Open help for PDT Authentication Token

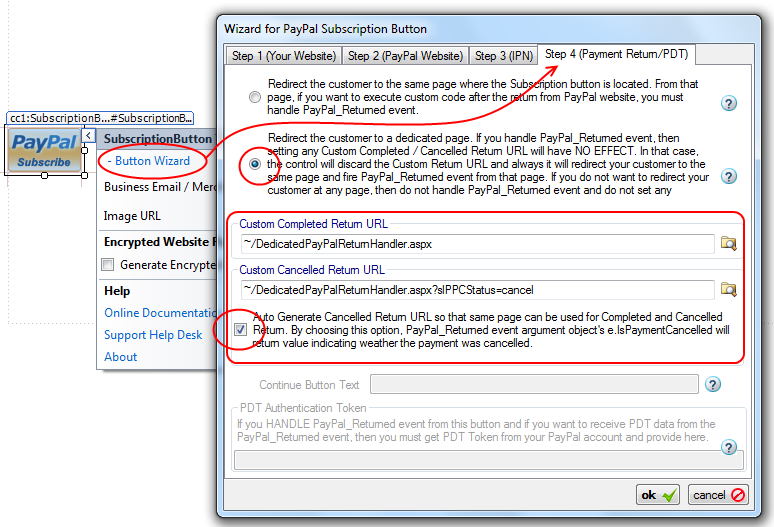pyautogui.click(x=729, y=447)
